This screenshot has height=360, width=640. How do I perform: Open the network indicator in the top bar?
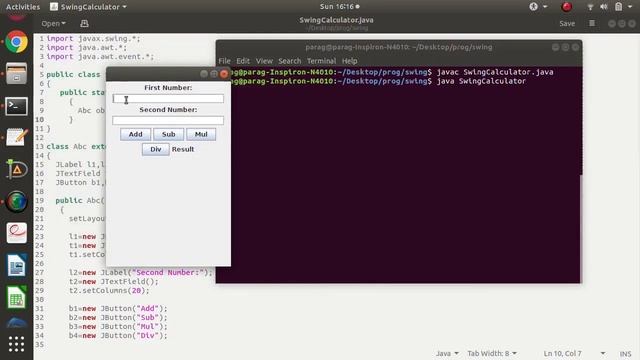click(x=590, y=7)
